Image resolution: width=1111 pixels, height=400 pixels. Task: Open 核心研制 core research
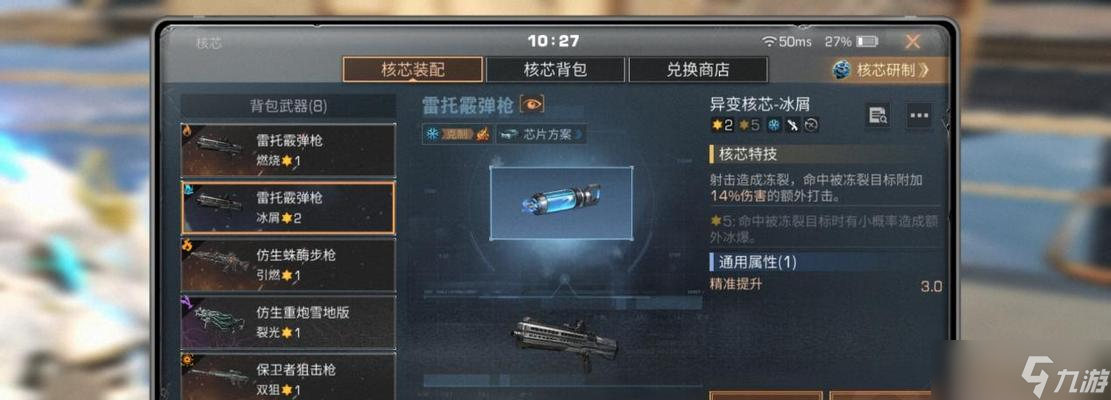(x=883, y=69)
